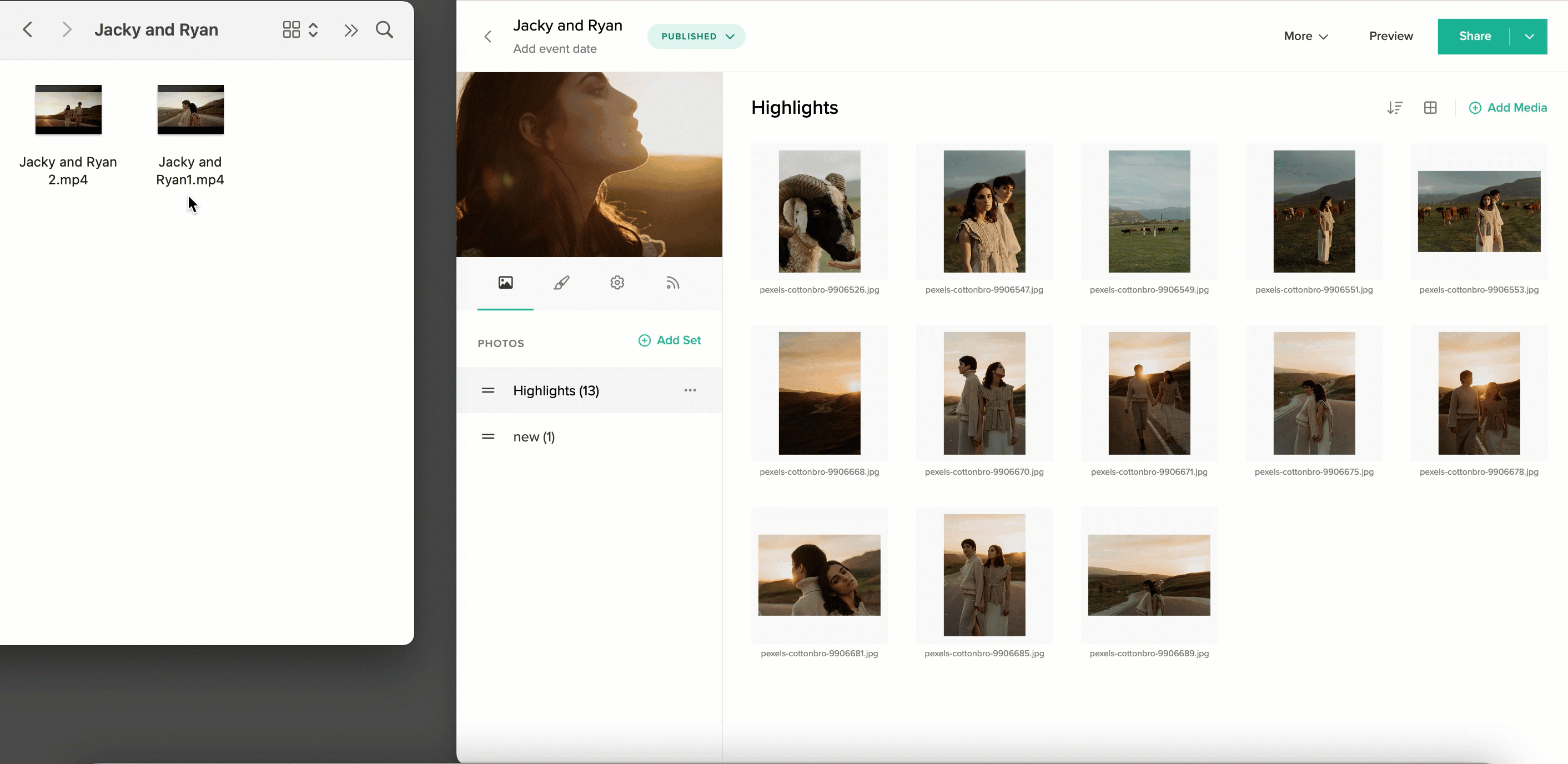Screen dimensions: 1568x764
Task: Select the Photos tab icon
Action: (x=505, y=282)
